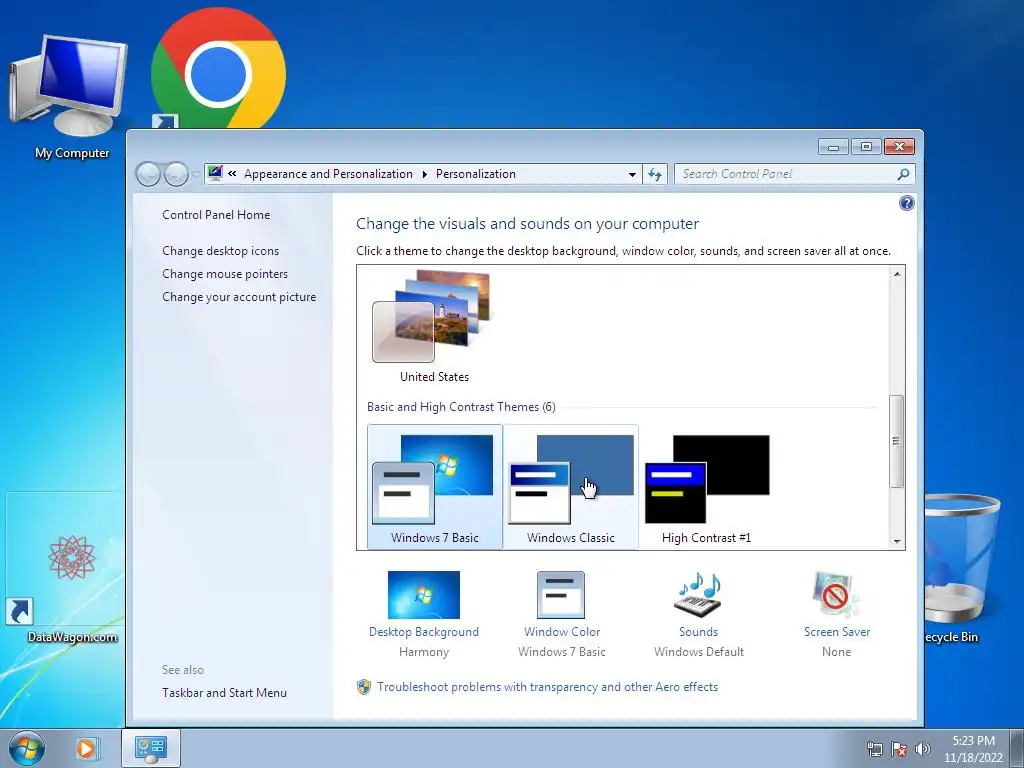Go back with the Back arrow button
Viewport: 1024px width, 768px height.
coord(148,174)
